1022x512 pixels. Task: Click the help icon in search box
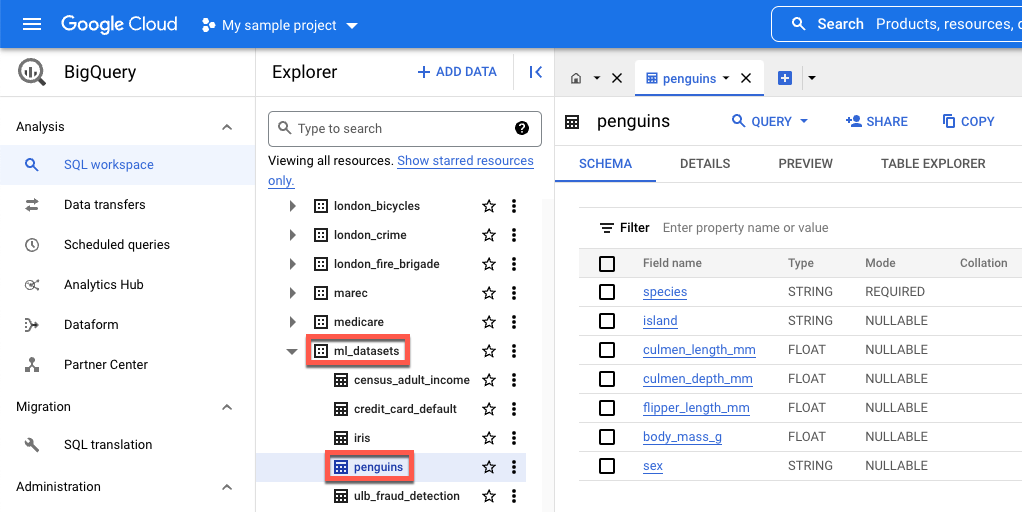(522, 128)
